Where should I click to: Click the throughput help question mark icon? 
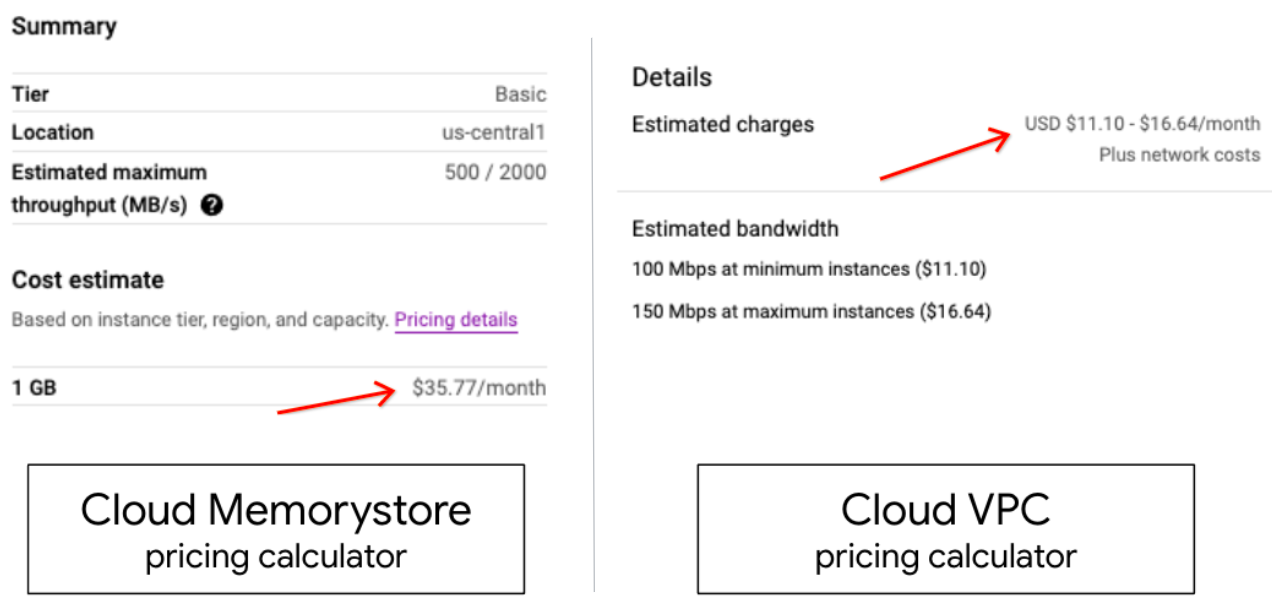(211, 205)
